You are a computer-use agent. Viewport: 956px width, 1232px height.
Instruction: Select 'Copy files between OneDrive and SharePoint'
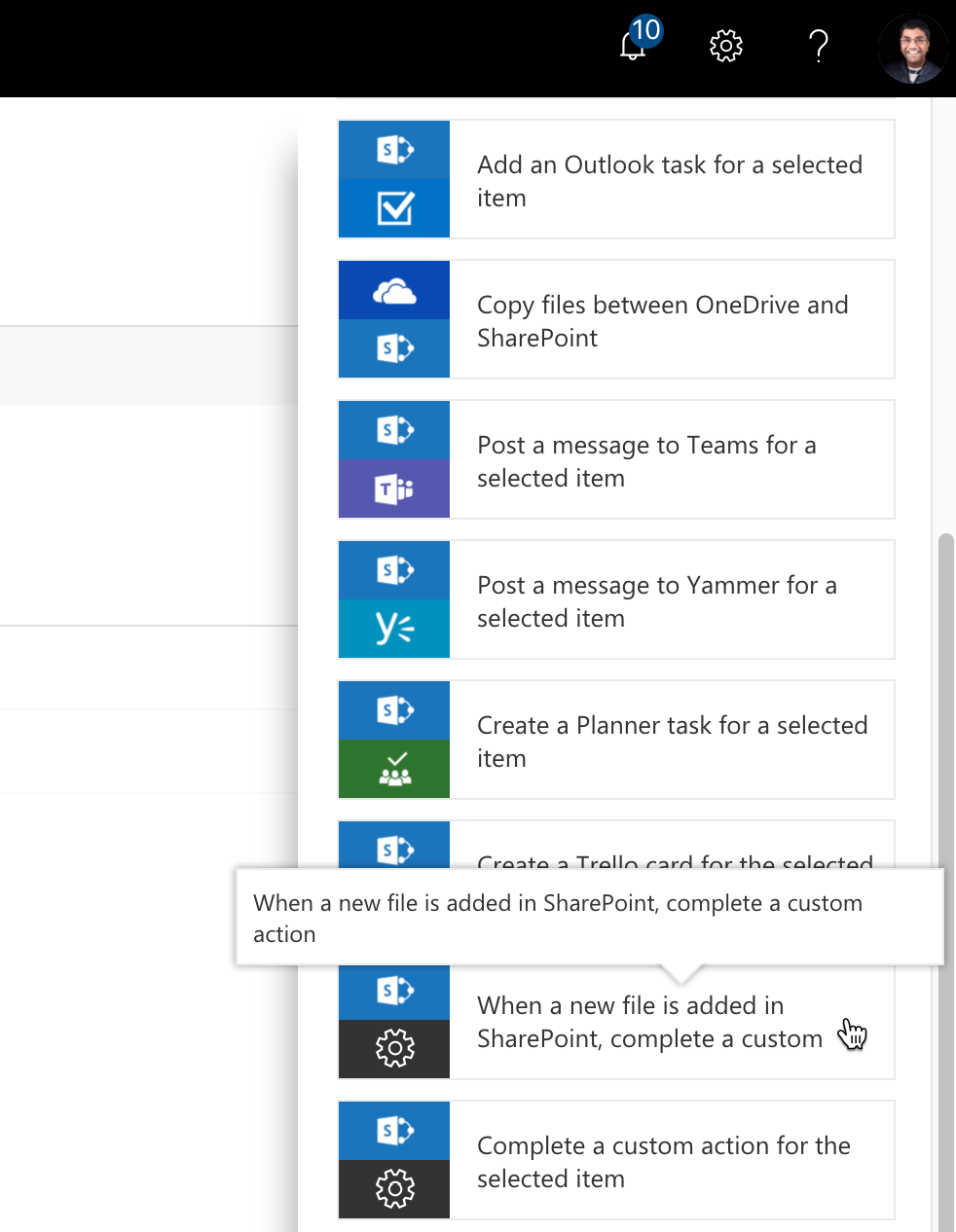click(x=662, y=321)
